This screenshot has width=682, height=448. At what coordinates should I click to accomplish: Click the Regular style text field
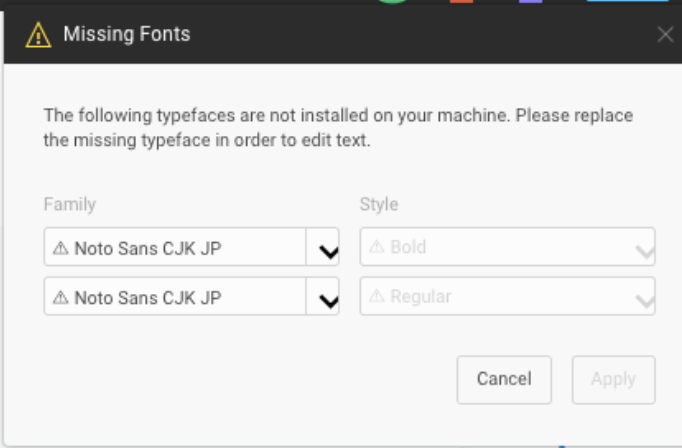pyautogui.click(x=495, y=297)
